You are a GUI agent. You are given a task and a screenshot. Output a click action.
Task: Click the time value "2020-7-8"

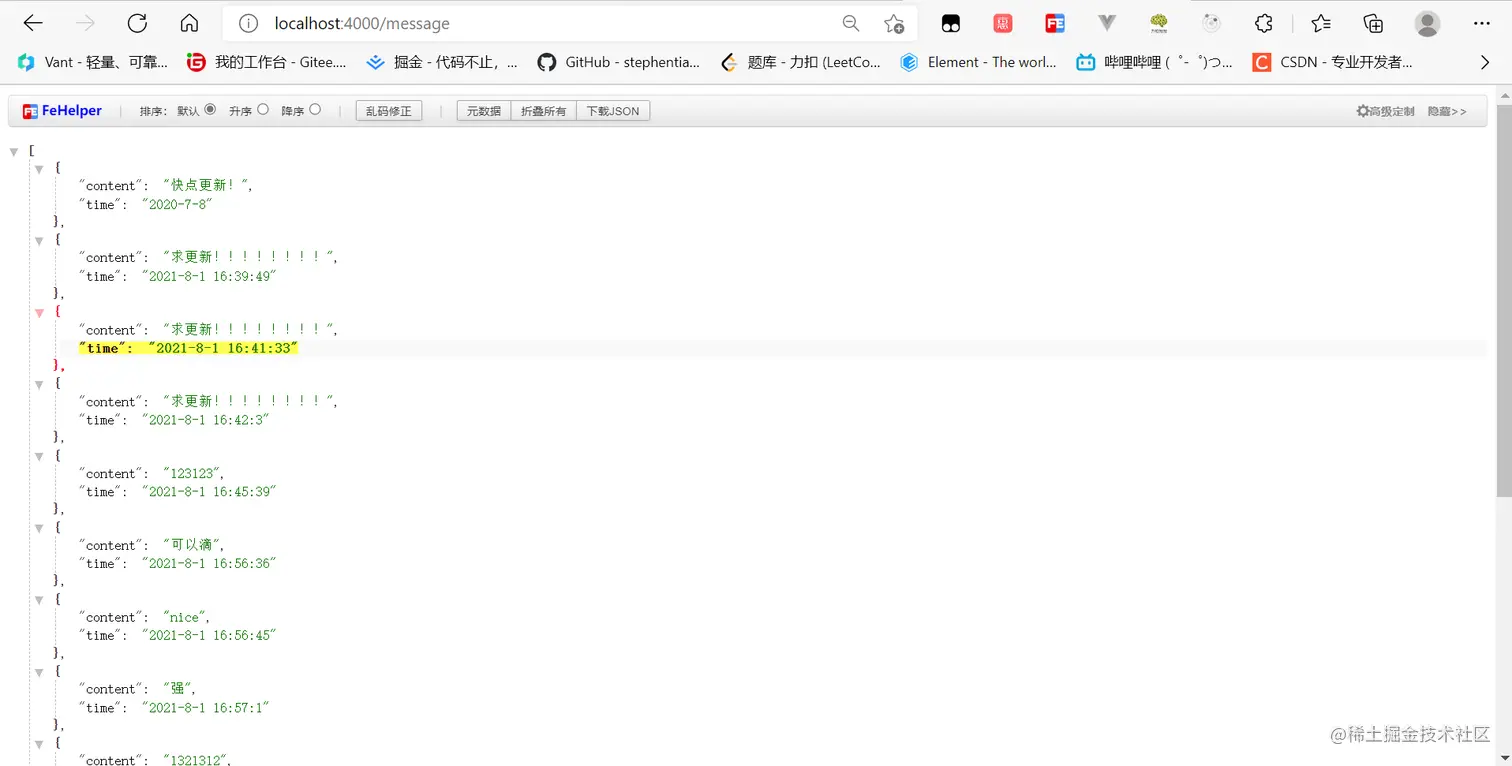coord(177,204)
